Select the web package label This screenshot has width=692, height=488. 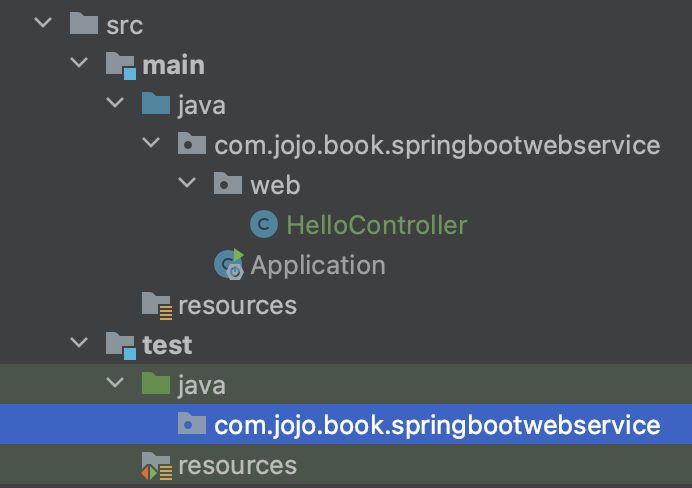(x=275, y=185)
